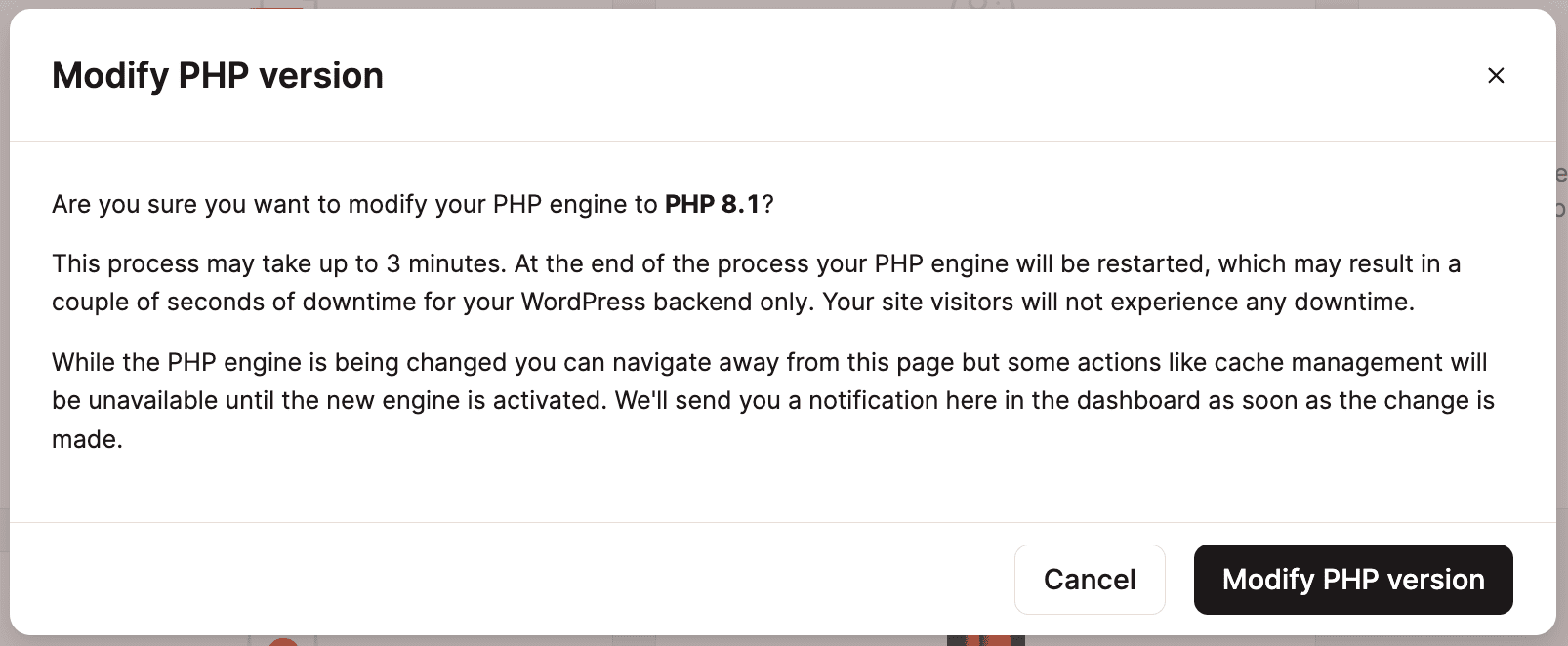The width and height of the screenshot is (1568, 646).
Task: Abort the version change via Cancel
Action: (x=1090, y=579)
